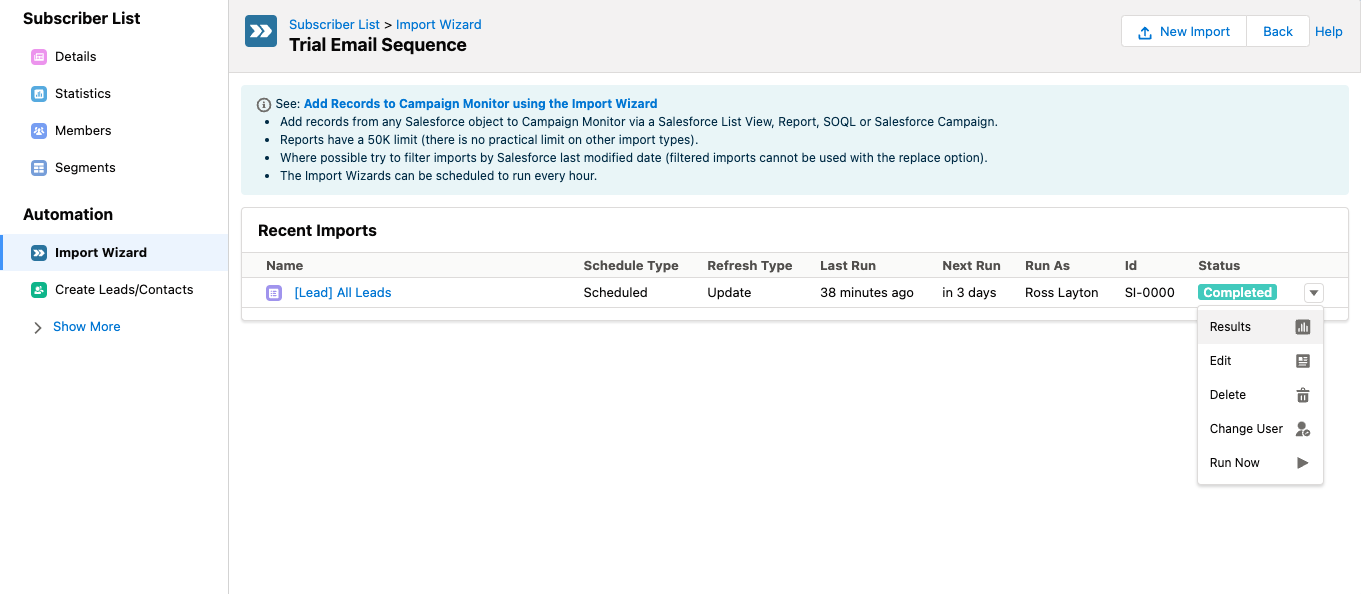Click the Import Wizard double-arrow sidebar icon

point(39,253)
